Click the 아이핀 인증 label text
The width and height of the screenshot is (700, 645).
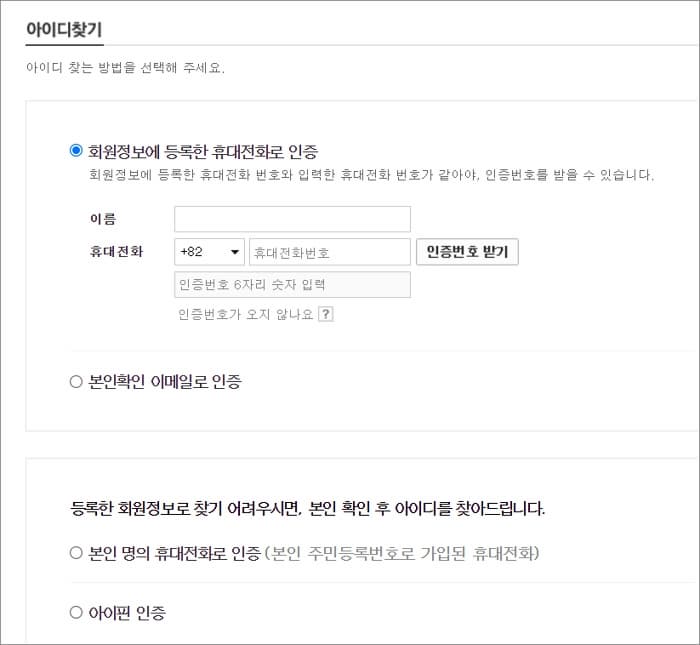click(127, 612)
